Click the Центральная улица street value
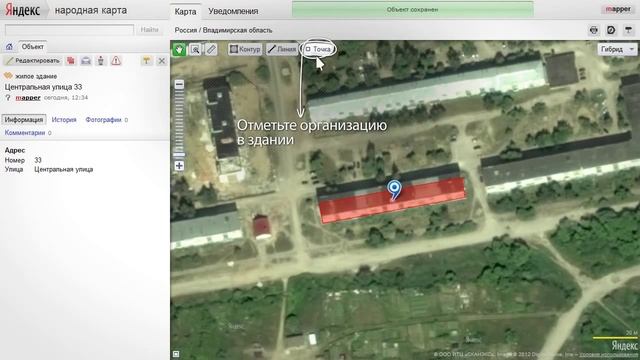Viewport: 640px width, 360px height. [64, 169]
